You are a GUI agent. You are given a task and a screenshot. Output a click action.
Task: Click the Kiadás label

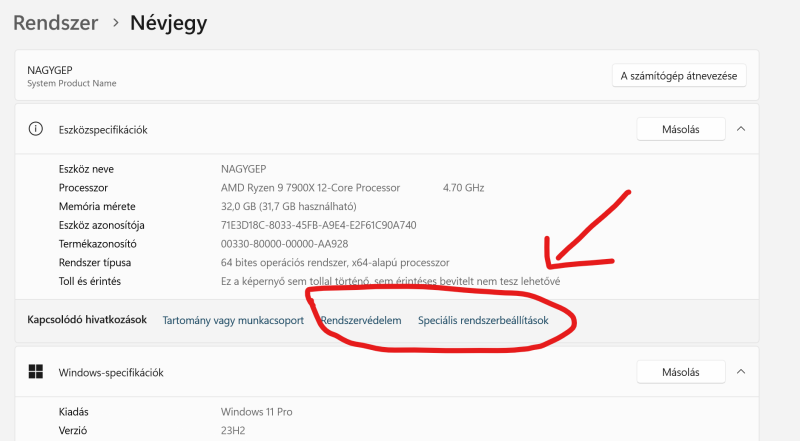click(73, 412)
